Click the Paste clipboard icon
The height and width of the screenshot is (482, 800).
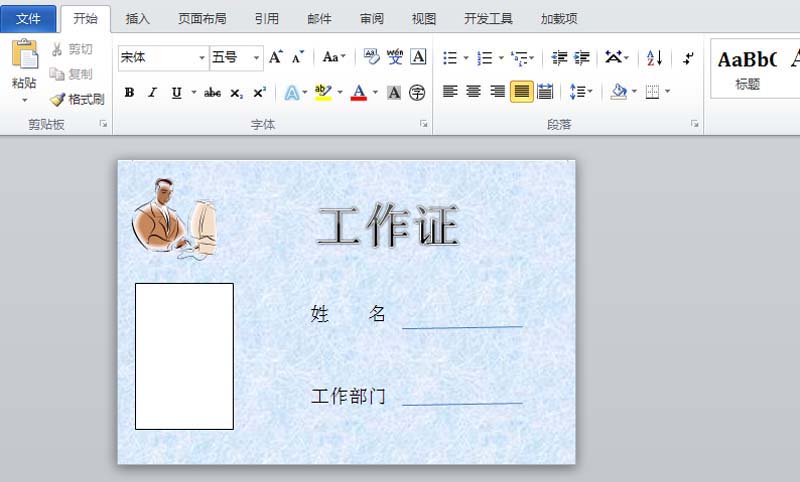coord(24,54)
